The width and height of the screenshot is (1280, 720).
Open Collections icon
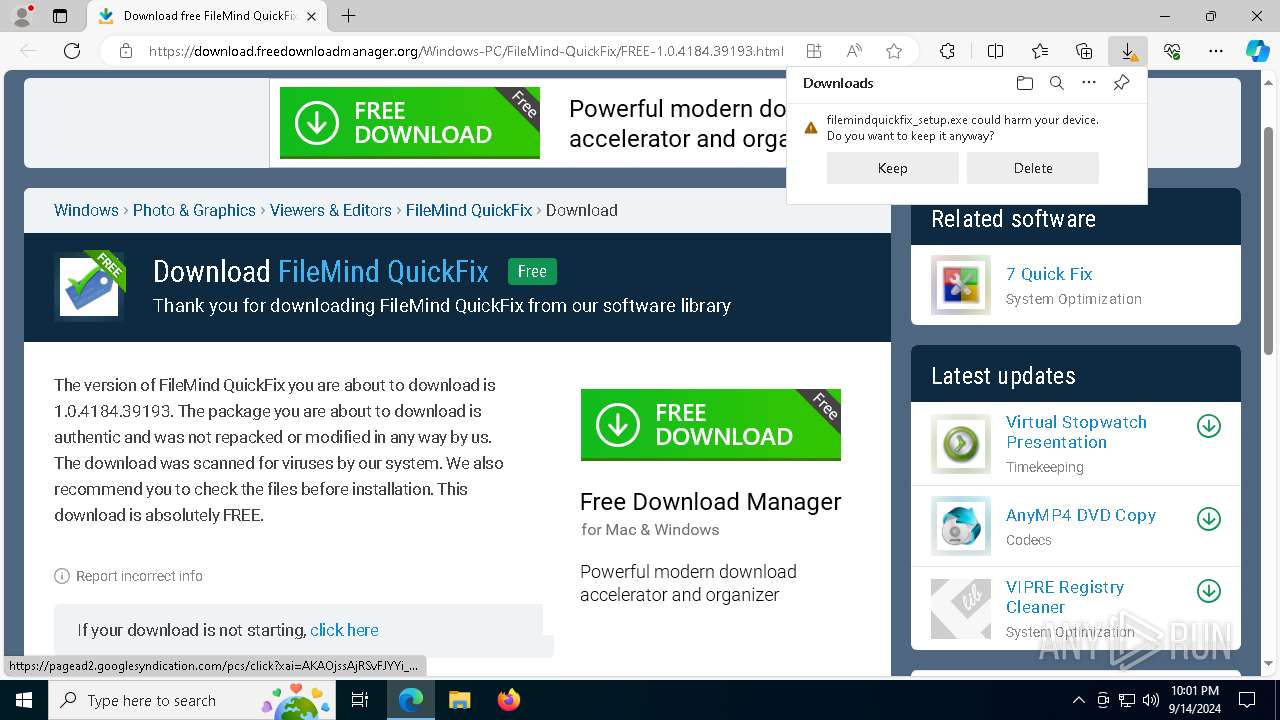pyautogui.click(x=1084, y=51)
